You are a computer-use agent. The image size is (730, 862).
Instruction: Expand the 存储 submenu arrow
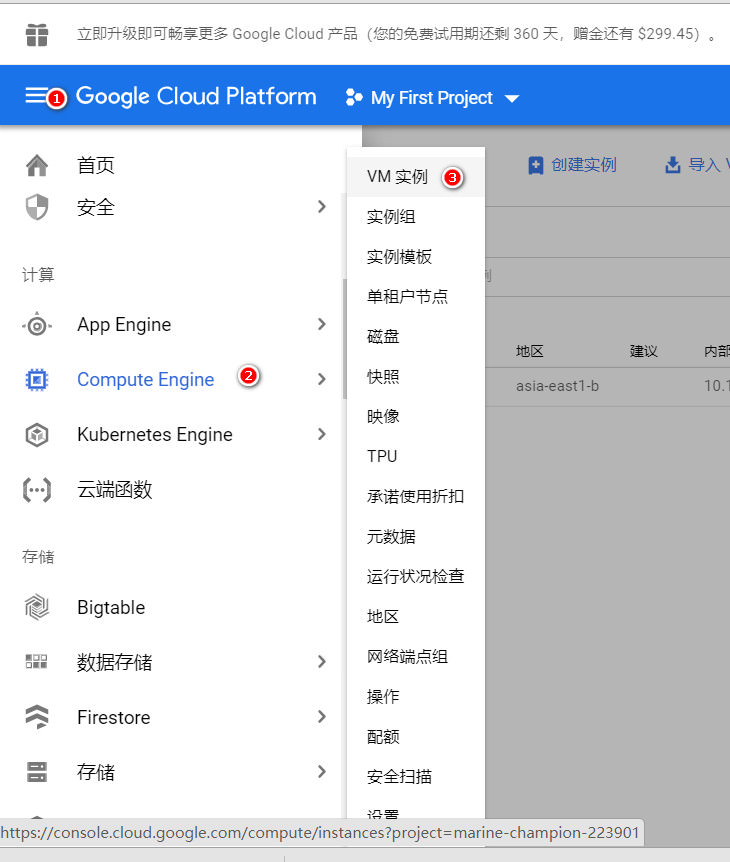(322, 771)
